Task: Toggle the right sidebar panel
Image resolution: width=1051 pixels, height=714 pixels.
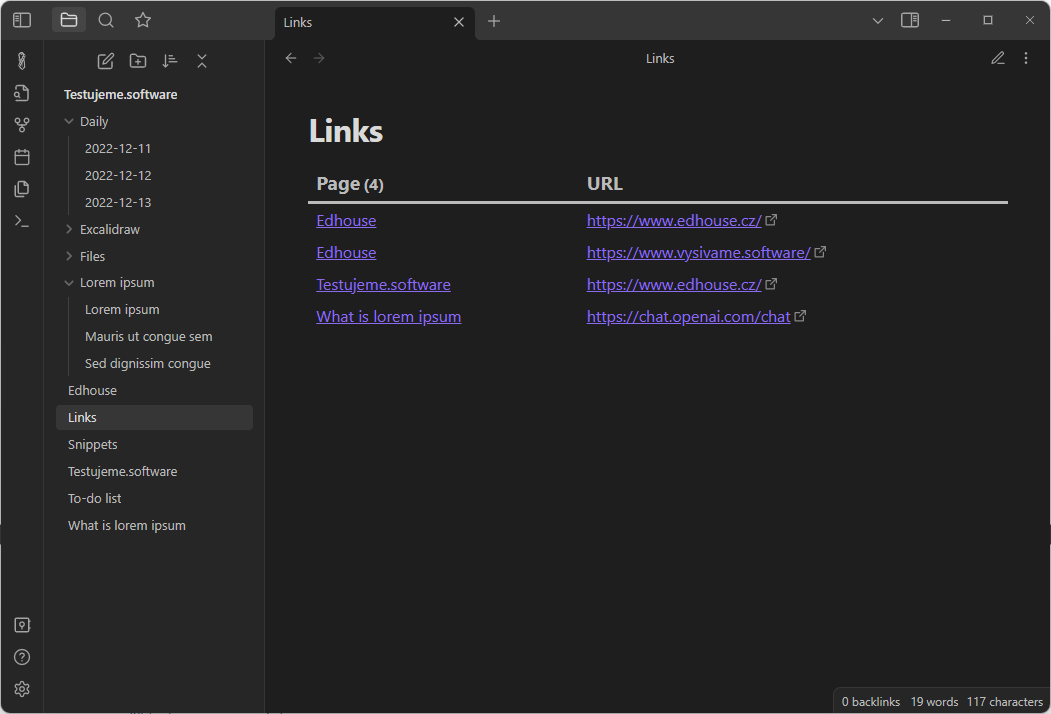Action: click(x=909, y=19)
